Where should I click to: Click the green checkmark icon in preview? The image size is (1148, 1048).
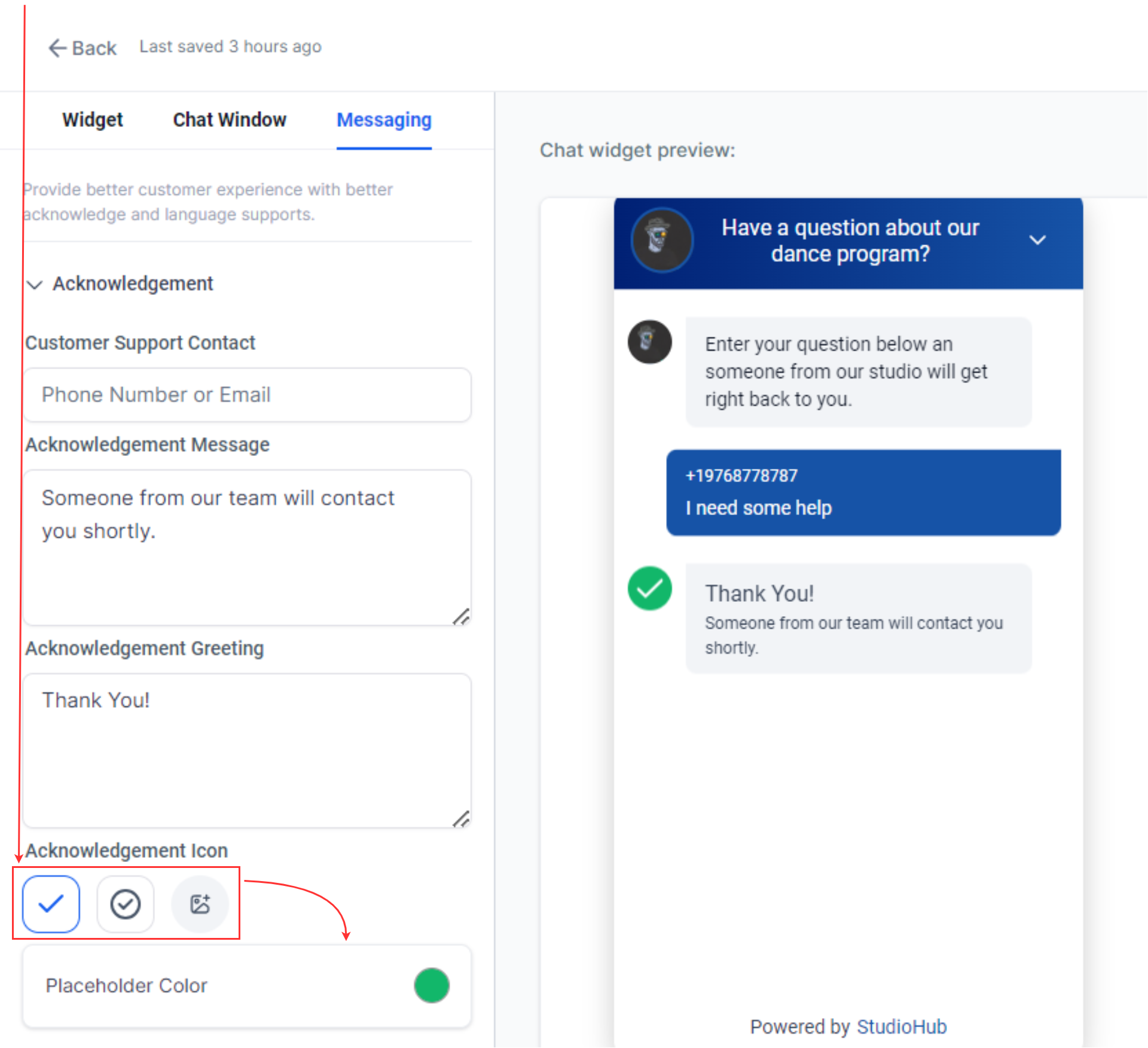(x=649, y=589)
